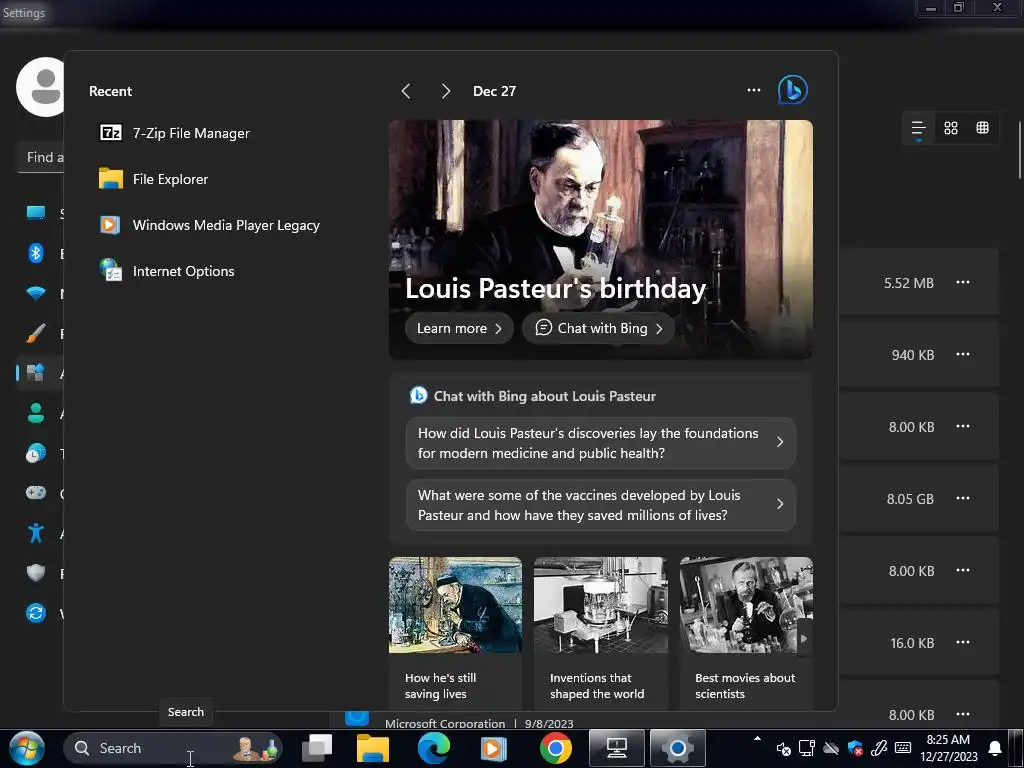This screenshot has height=768, width=1024.
Task: Open 7-Zip File Manager from Recent
Action: 174,133
